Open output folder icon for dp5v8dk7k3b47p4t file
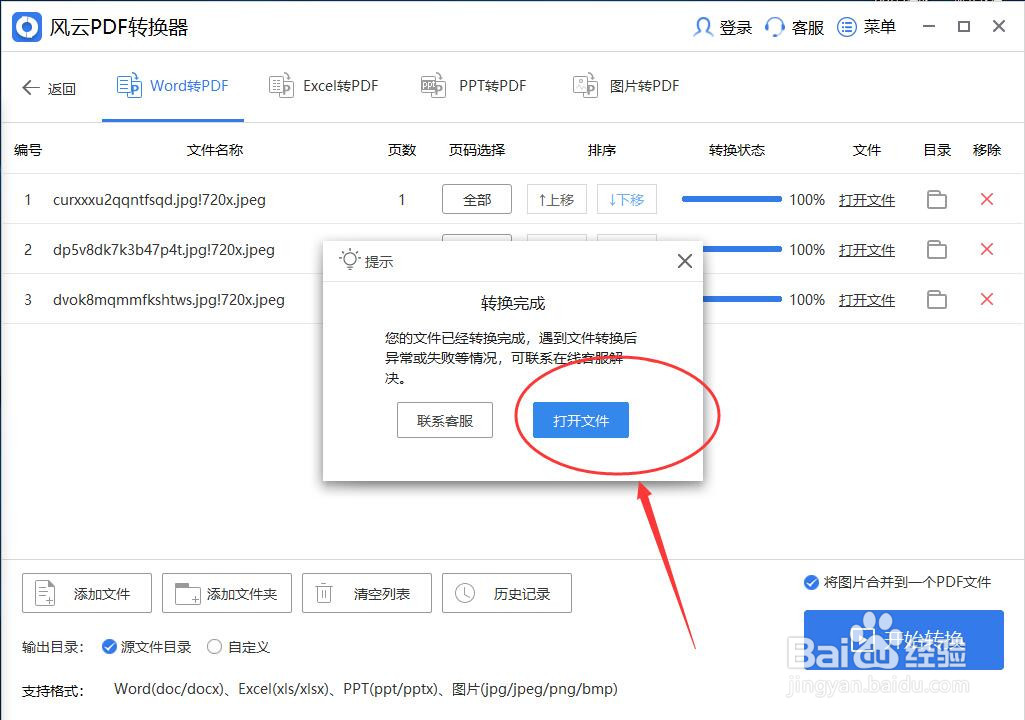The image size is (1025, 720). click(937, 249)
